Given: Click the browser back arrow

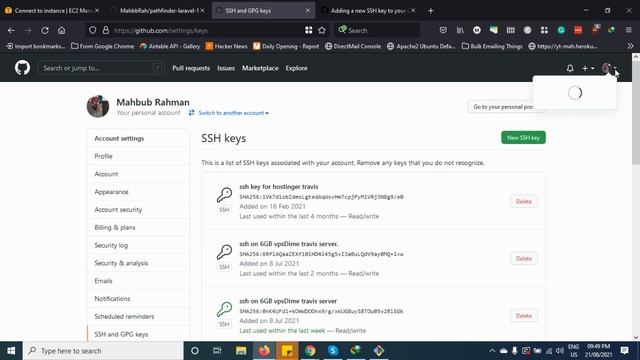Looking at the screenshot, I should [11, 30].
